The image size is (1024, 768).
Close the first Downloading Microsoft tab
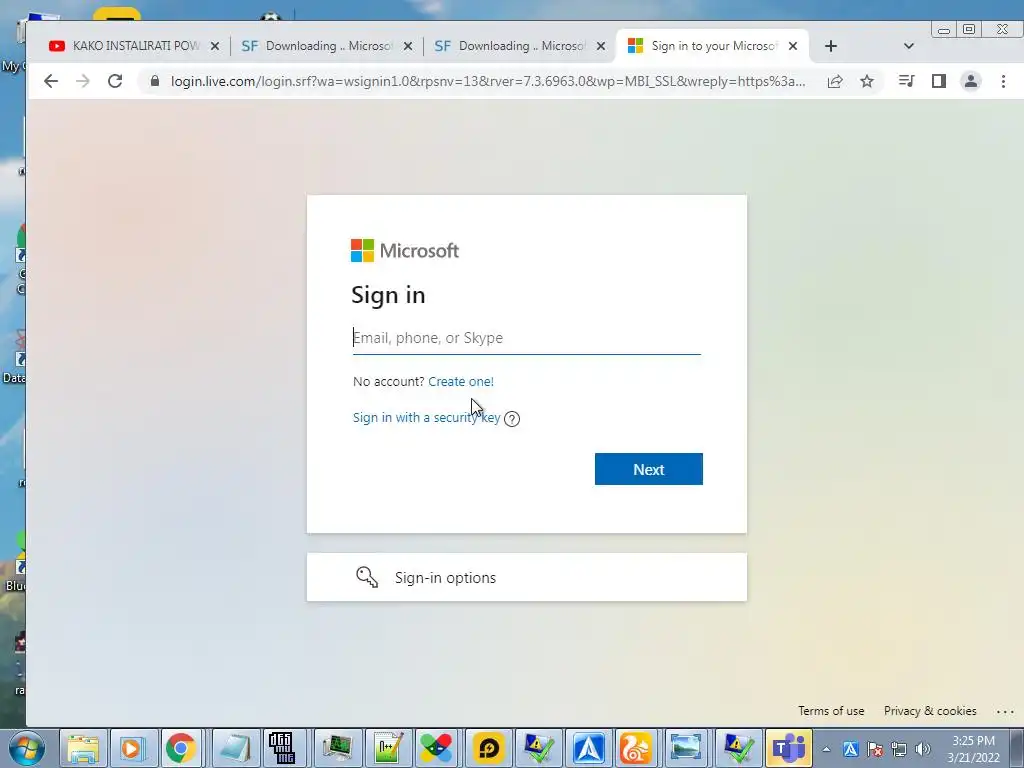pyautogui.click(x=408, y=46)
